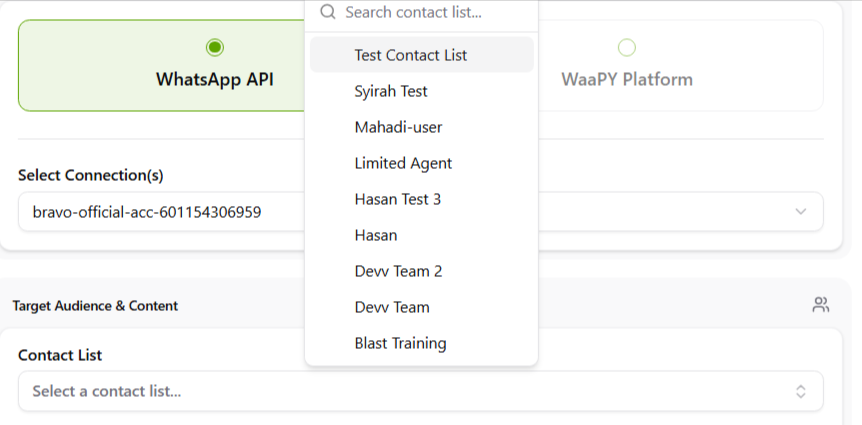The width and height of the screenshot is (862, 425).
Task: Click the search magnifier icon
Action: 327,13
